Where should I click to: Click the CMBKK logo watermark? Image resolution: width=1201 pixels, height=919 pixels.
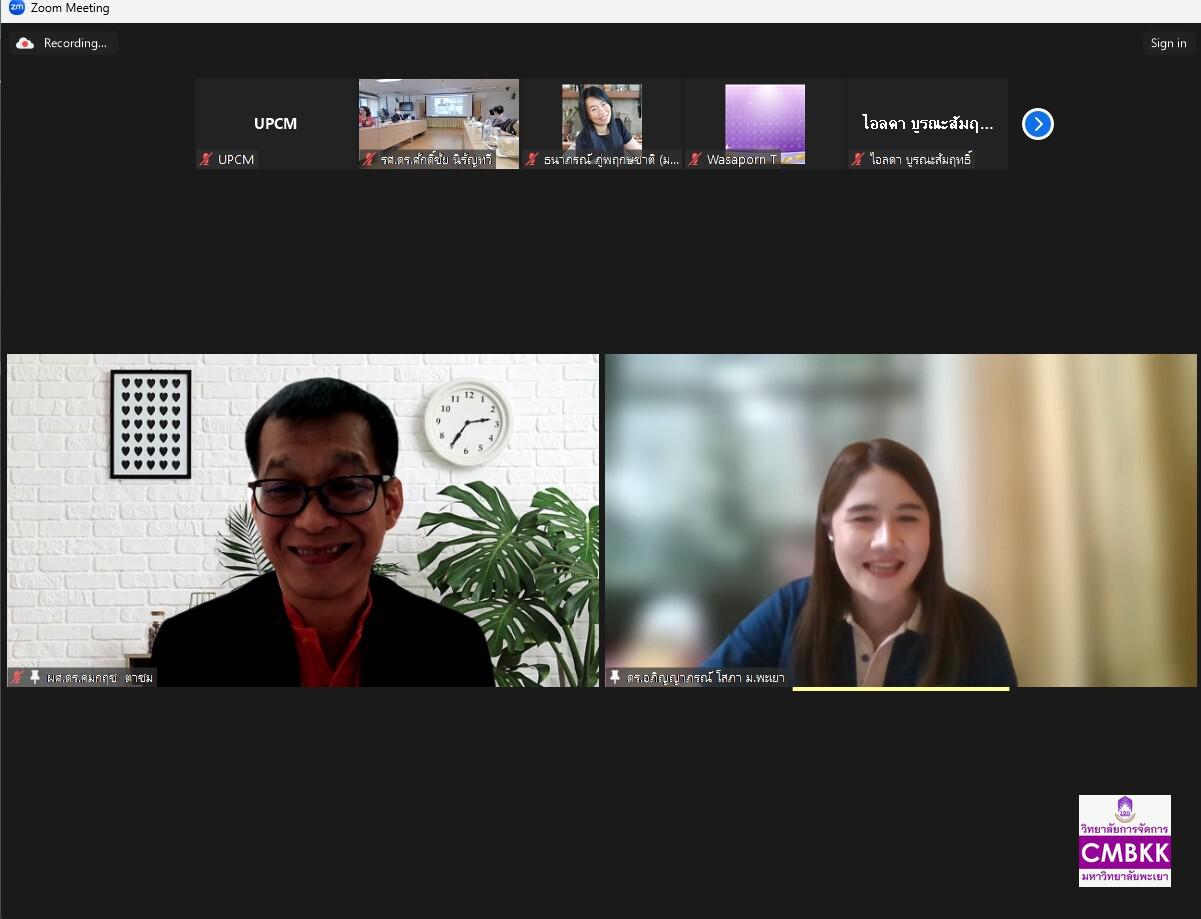[x=1124, y=840]
